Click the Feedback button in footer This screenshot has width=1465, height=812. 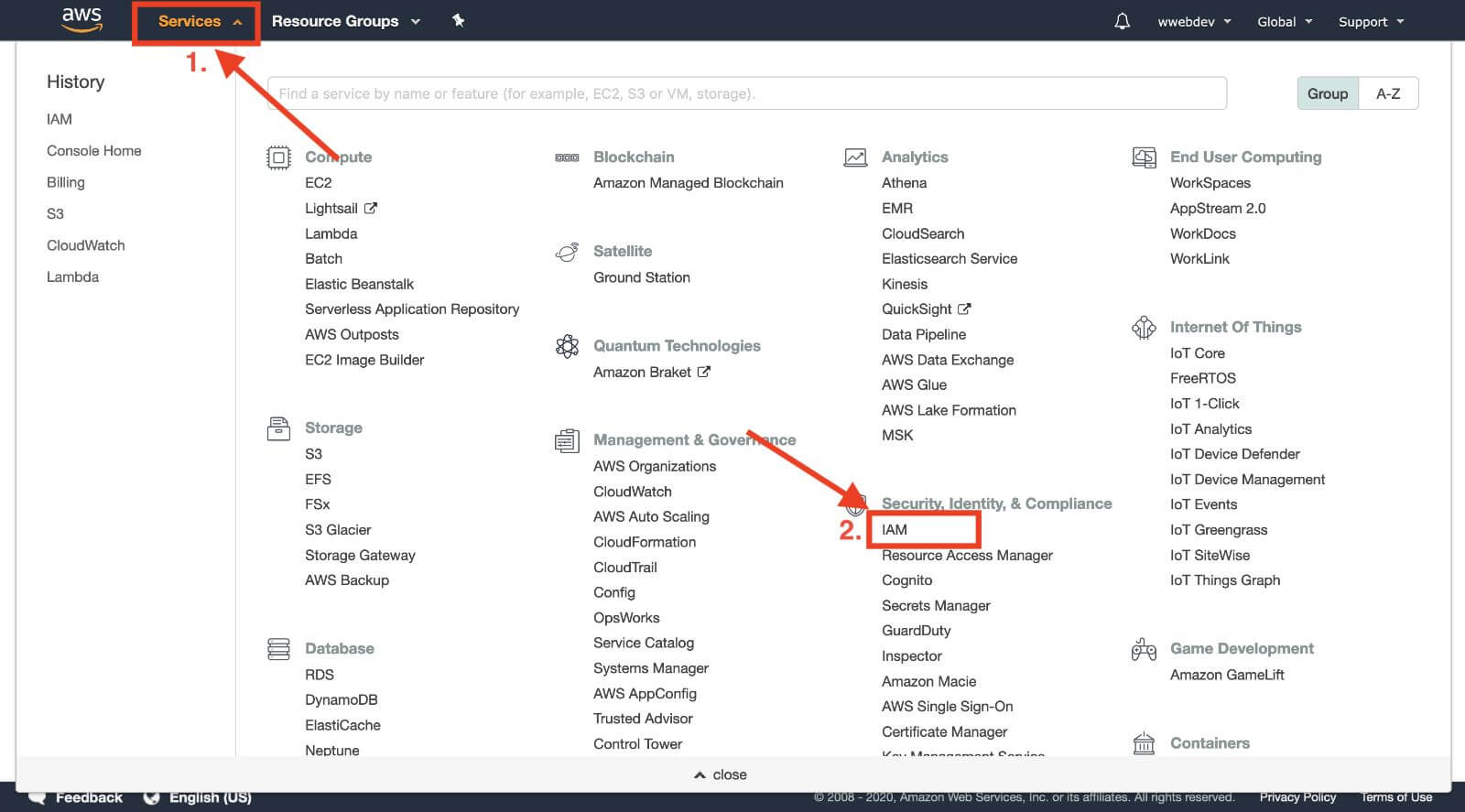tap(89, 797)
